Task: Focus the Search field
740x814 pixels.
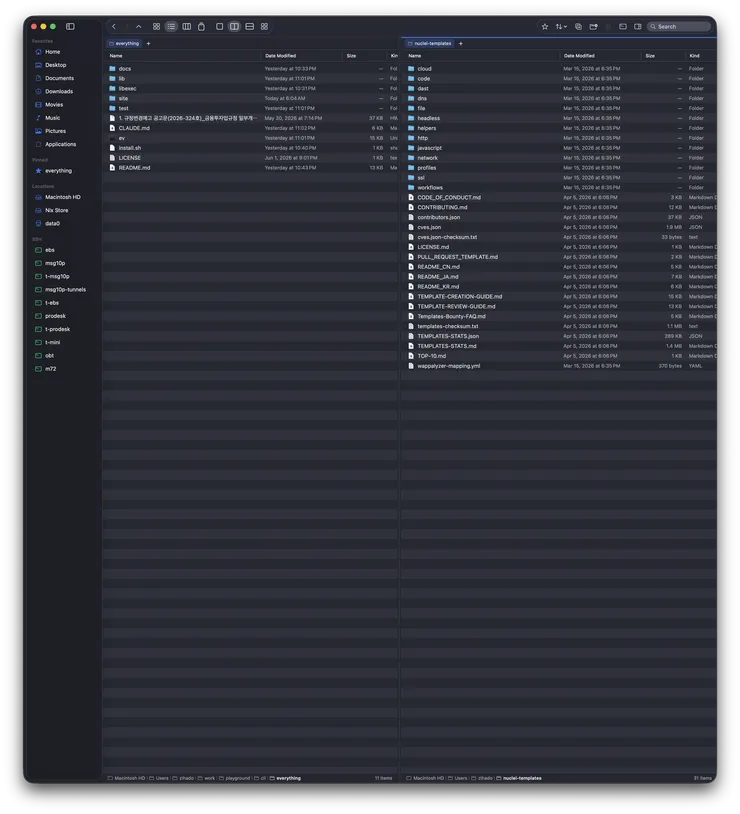Action: [679, 26]
